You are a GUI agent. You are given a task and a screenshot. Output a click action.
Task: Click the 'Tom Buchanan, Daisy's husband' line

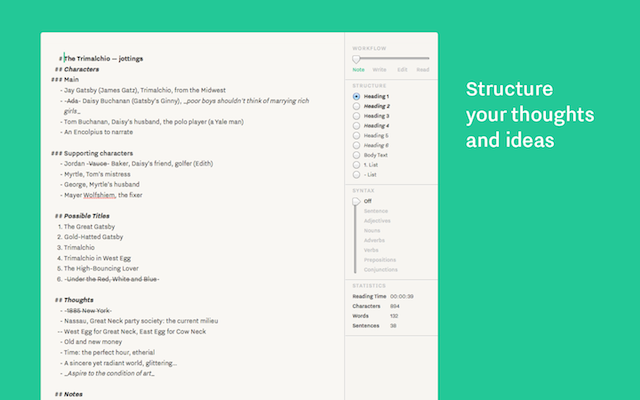[x=152, y=122]
